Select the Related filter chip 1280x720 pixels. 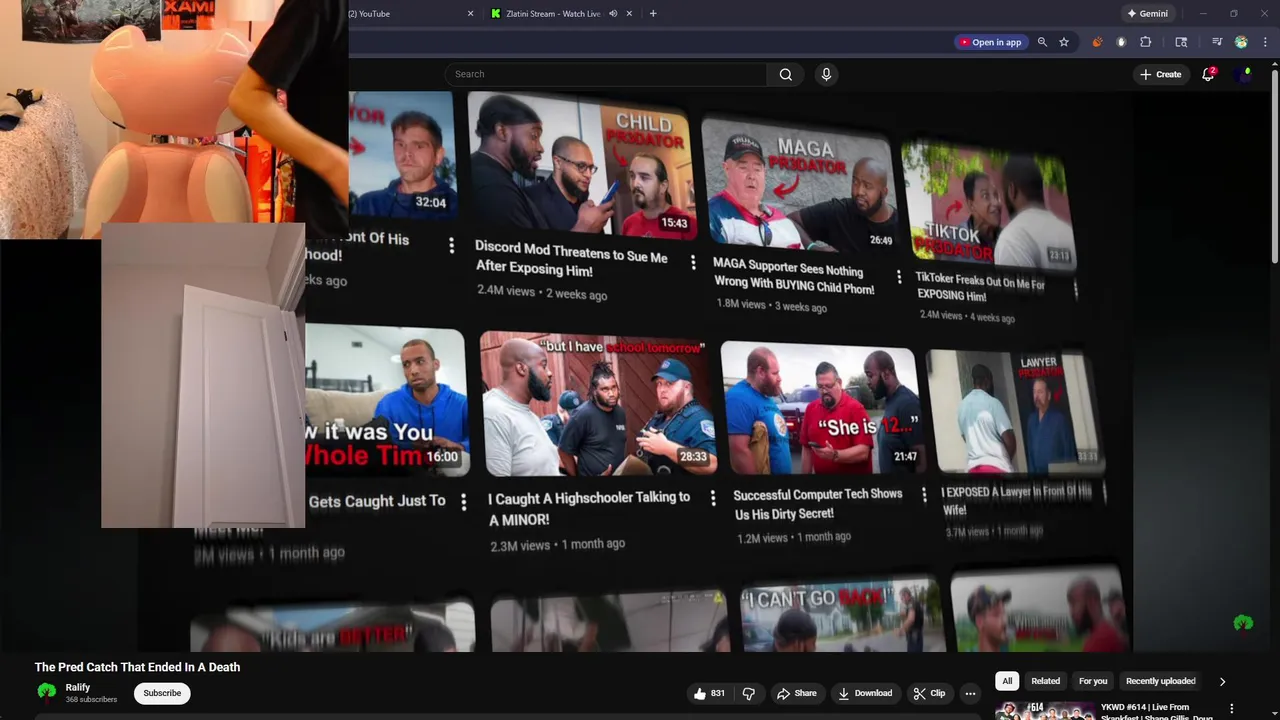[1045, 681]
